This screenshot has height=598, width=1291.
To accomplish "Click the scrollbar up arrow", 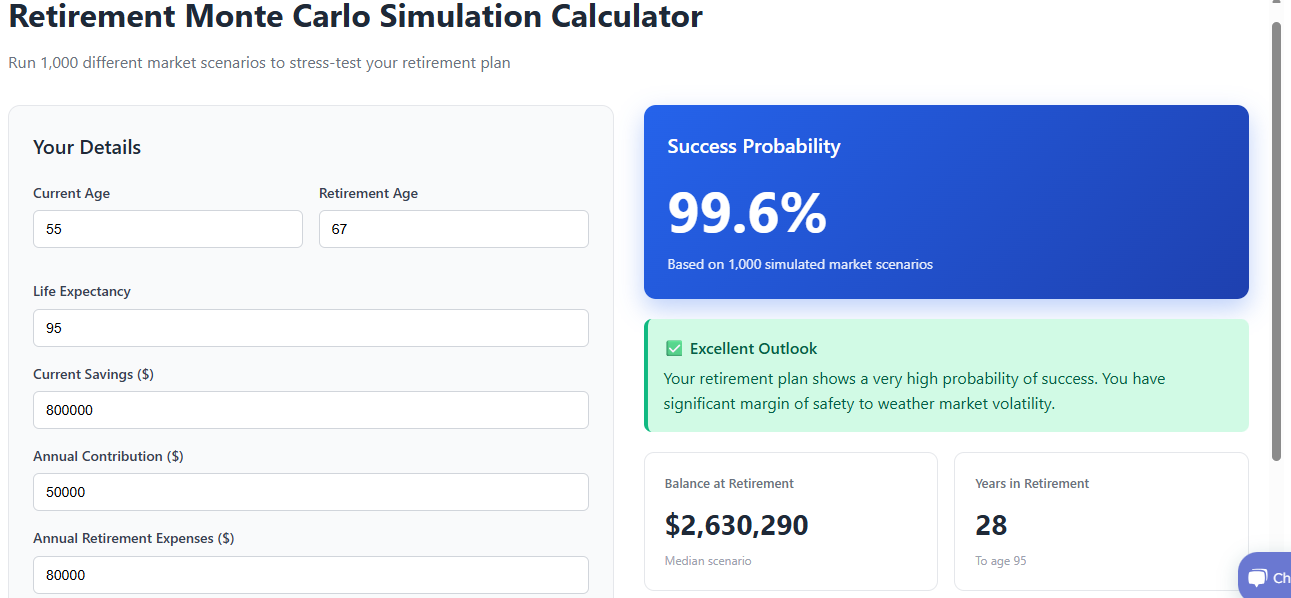I will point(1276,8).
